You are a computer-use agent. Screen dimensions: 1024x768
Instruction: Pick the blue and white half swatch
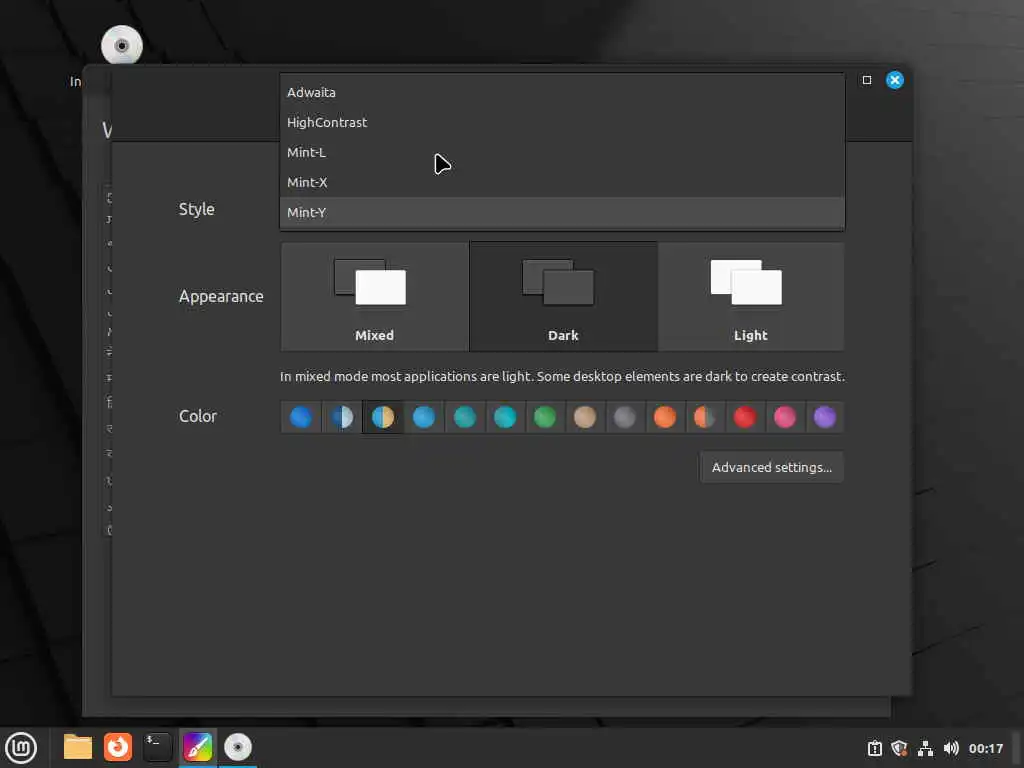(342, 417)
